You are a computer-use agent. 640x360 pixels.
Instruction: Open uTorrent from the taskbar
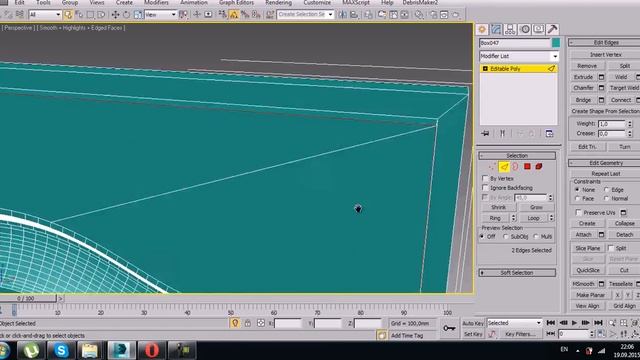point(31,351)
